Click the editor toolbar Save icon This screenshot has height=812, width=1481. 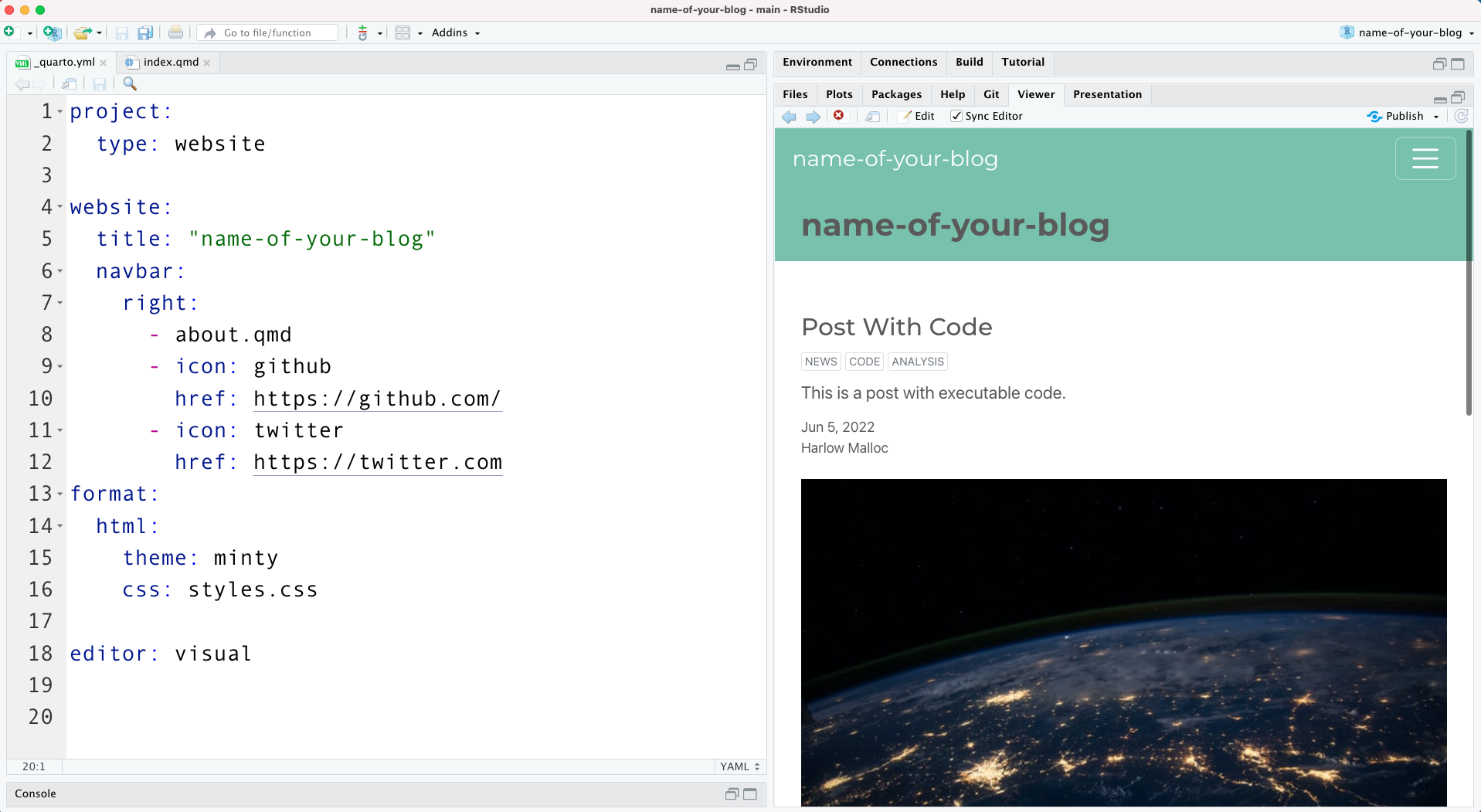100,83
